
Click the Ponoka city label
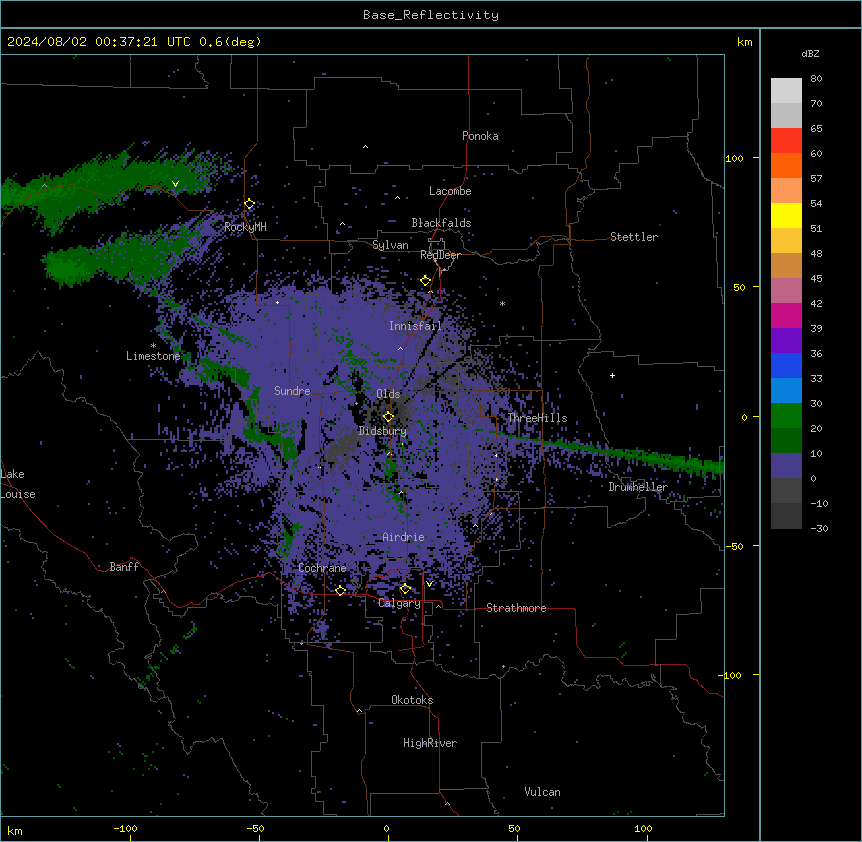[480, 136]
